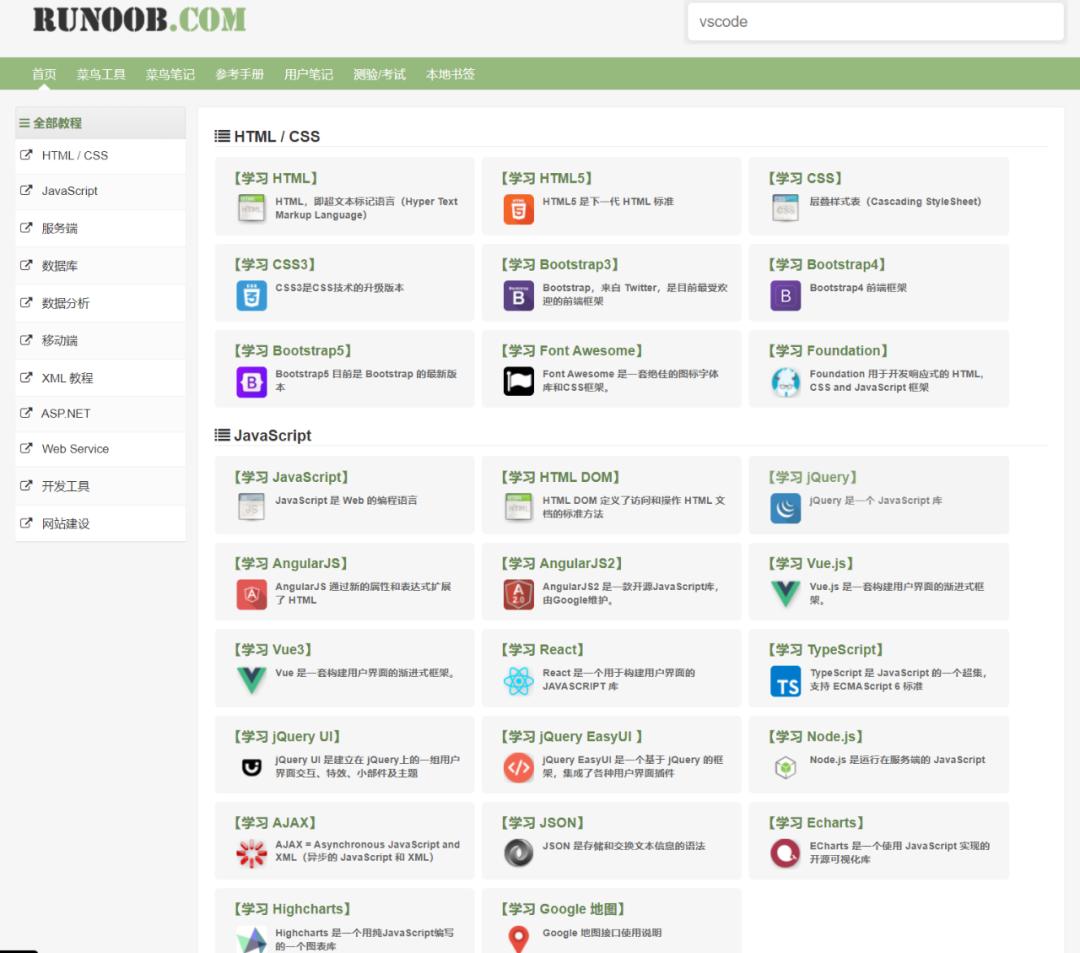
Task: Click the blue CSS3 shield icon
Action: pos(251,295)
